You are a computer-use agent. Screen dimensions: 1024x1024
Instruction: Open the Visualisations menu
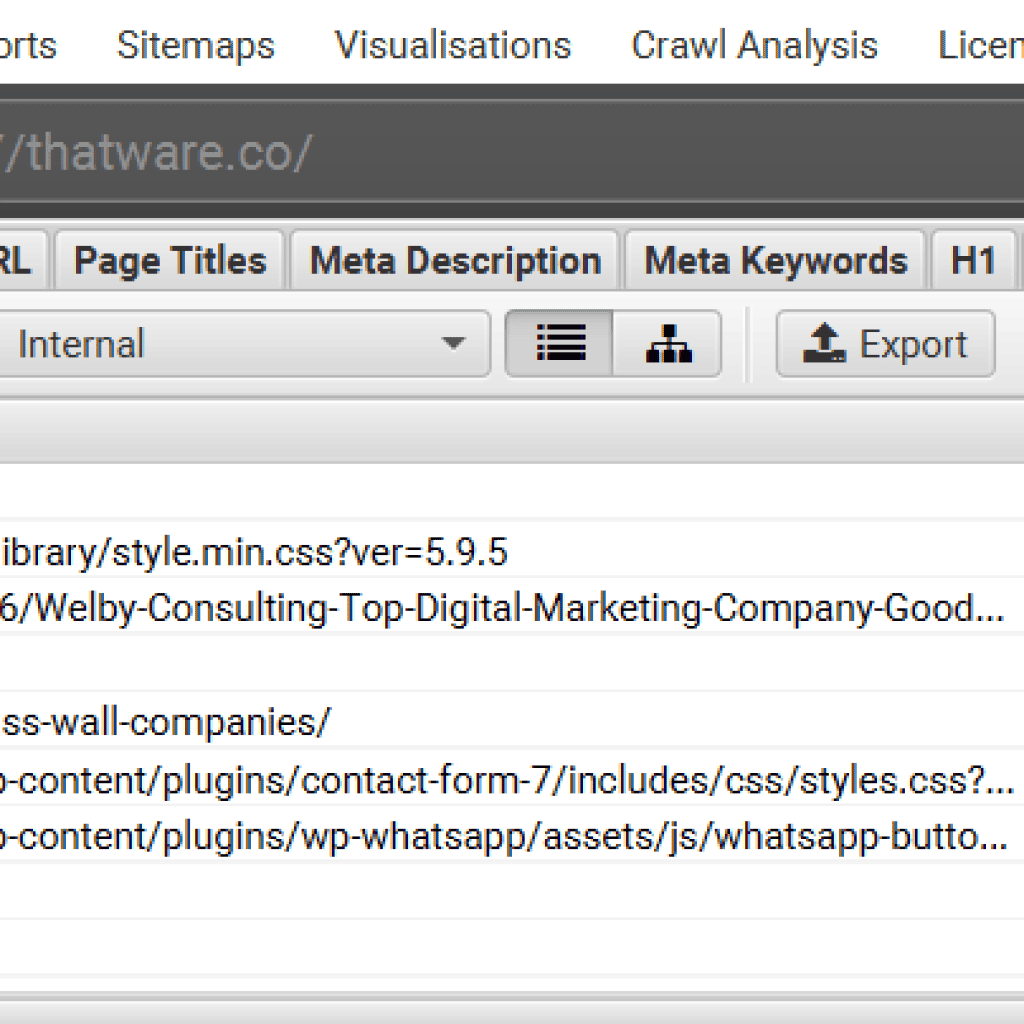pos(453,46)
